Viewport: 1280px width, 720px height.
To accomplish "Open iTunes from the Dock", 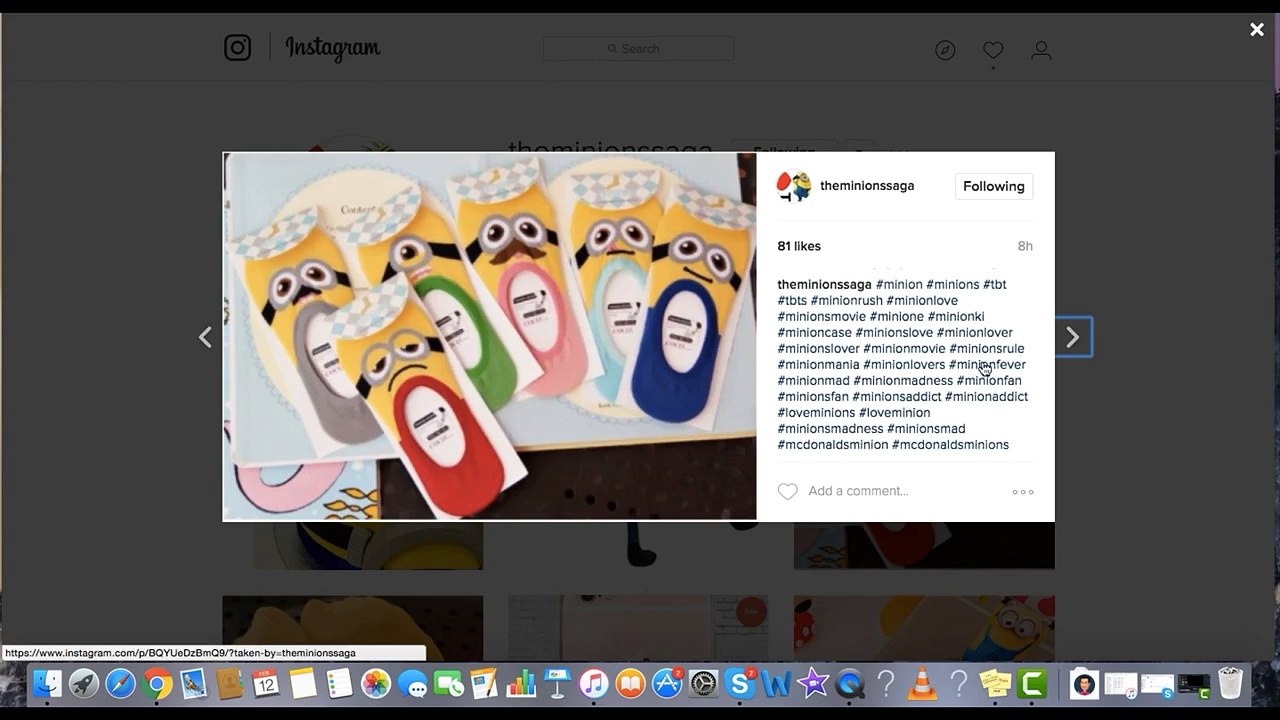I will click(594, 684).
